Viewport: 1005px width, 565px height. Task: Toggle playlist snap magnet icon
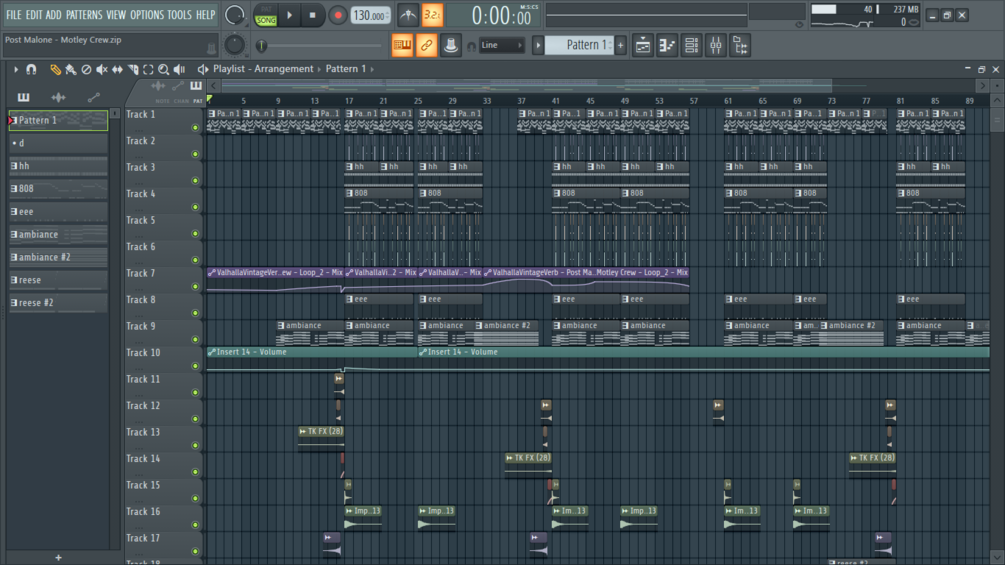coord(31,69)
